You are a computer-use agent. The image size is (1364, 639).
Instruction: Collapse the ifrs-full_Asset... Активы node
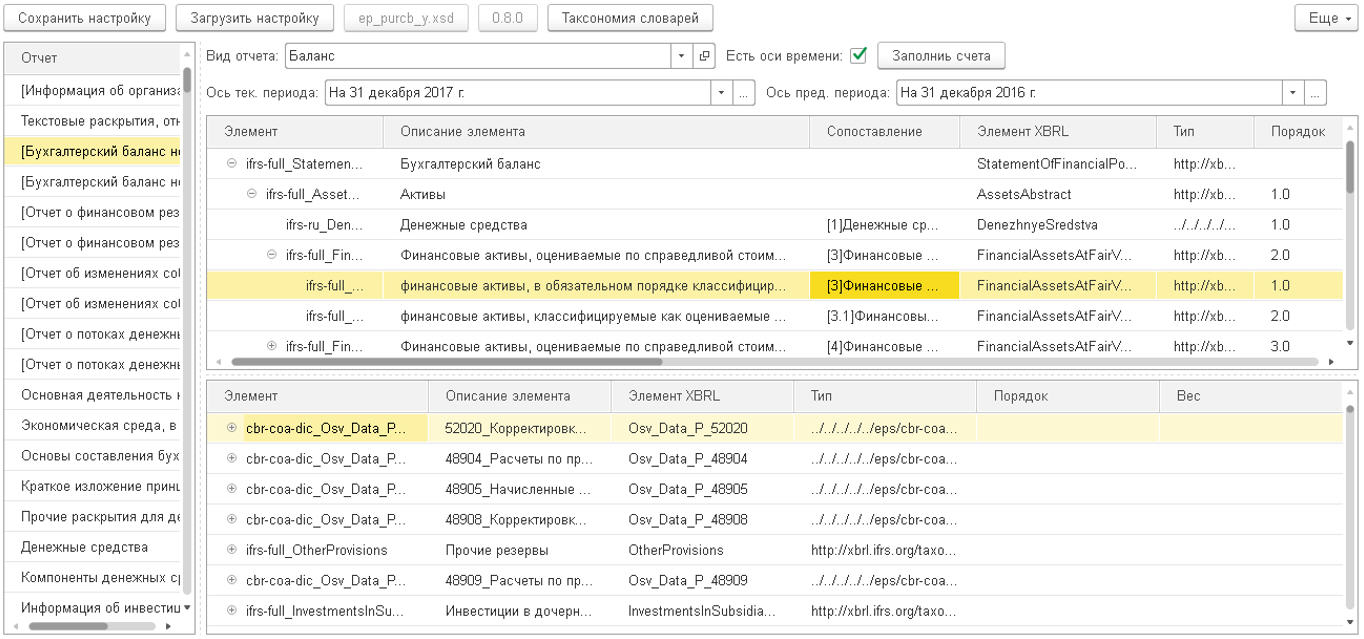(x=252, y=194)
